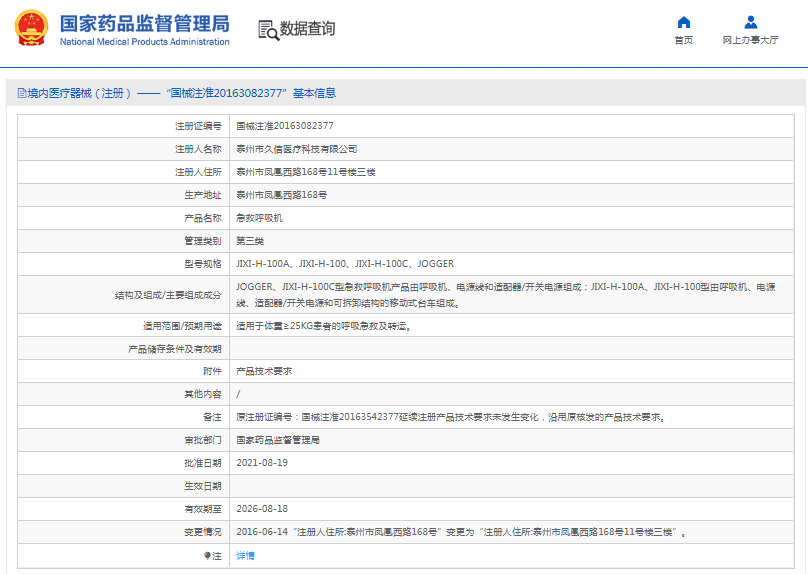808x574 pixels.
Task: Click the 结构及组成/主要组成成分 row label
Action: coord(168,295)
